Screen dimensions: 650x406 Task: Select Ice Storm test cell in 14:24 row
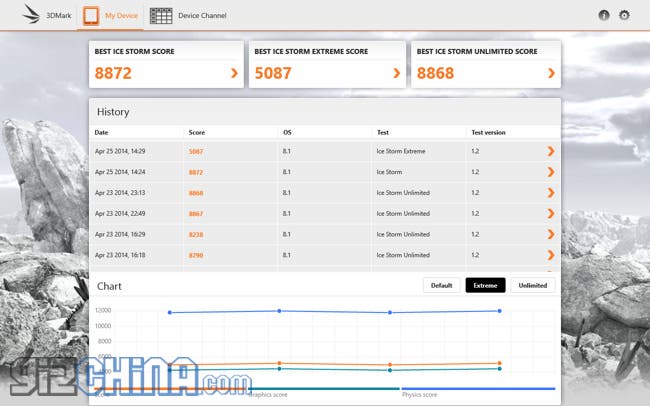pyautogui.click(x=389, y=172)
